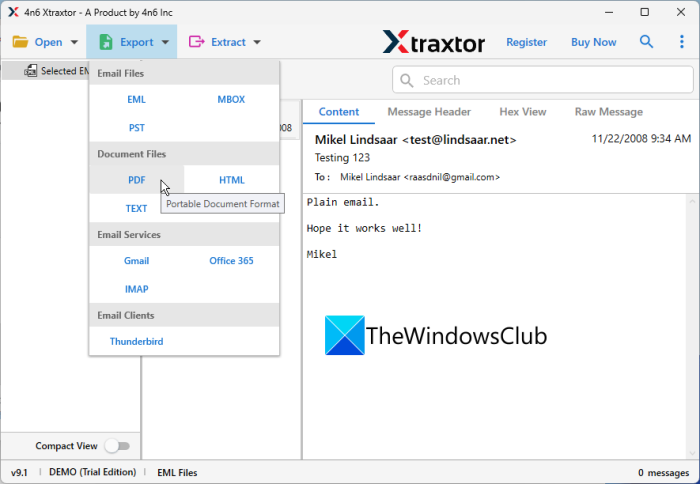
Task: Click body line 'Hope it works well!'
Action: coord(364,228)
